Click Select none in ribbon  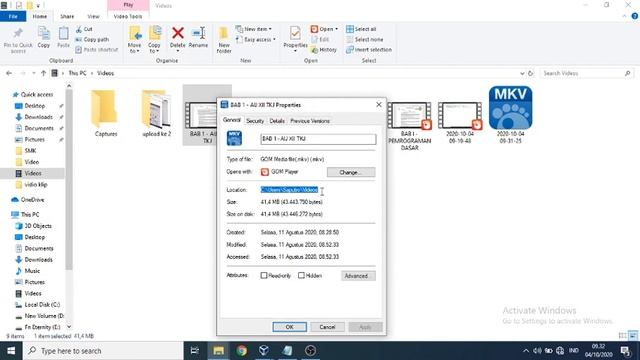tap(365, 40)
